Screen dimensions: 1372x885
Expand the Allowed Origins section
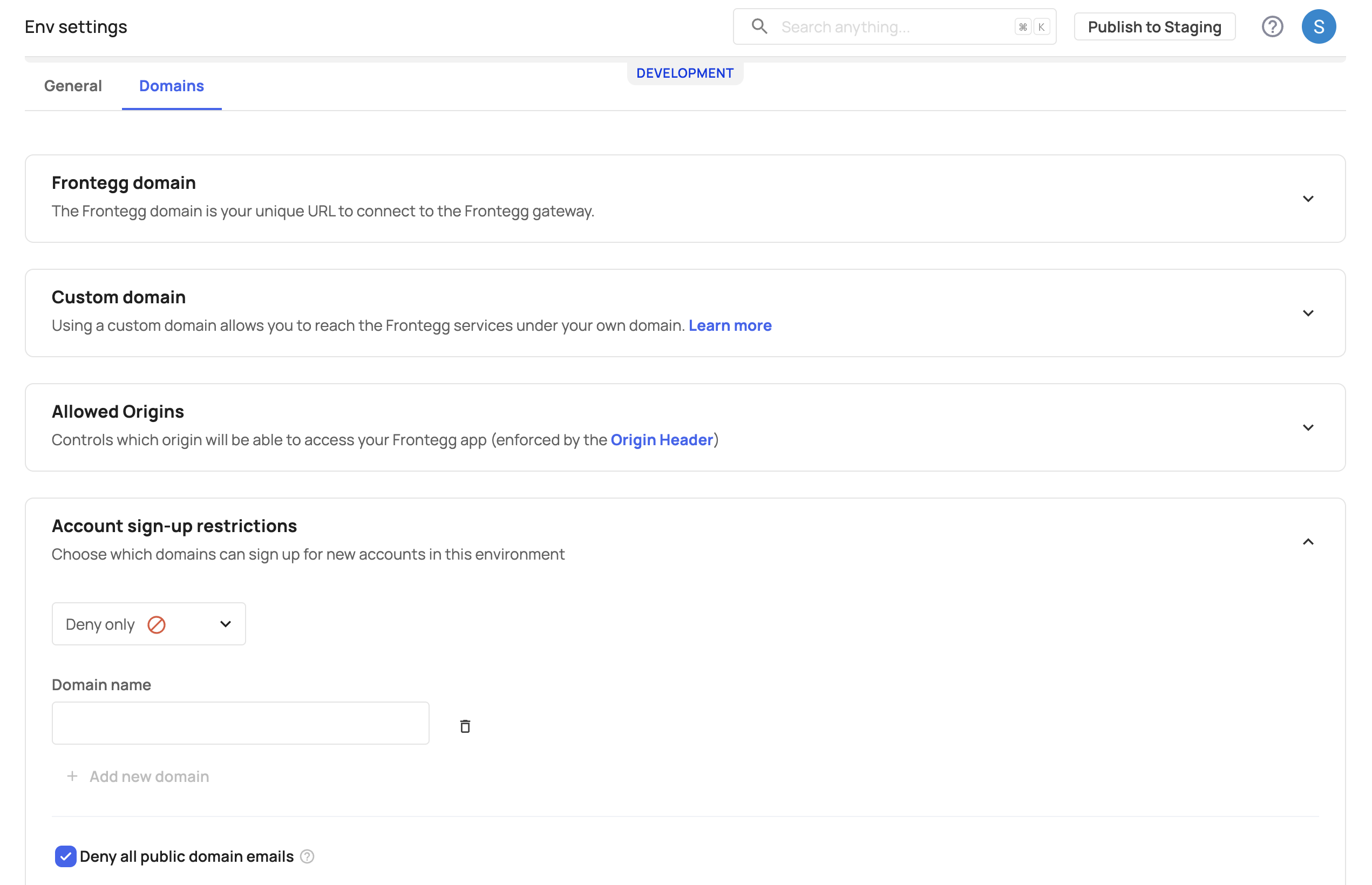[1308, 427]
